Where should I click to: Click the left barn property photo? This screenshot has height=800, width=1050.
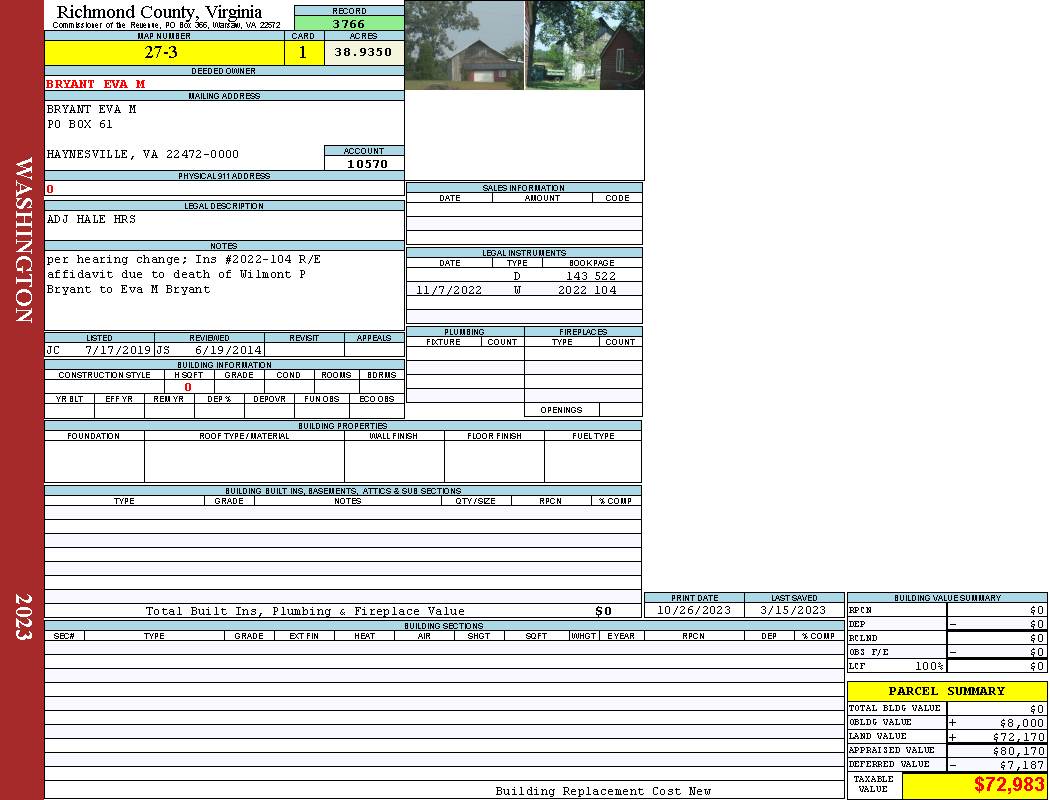465,45
